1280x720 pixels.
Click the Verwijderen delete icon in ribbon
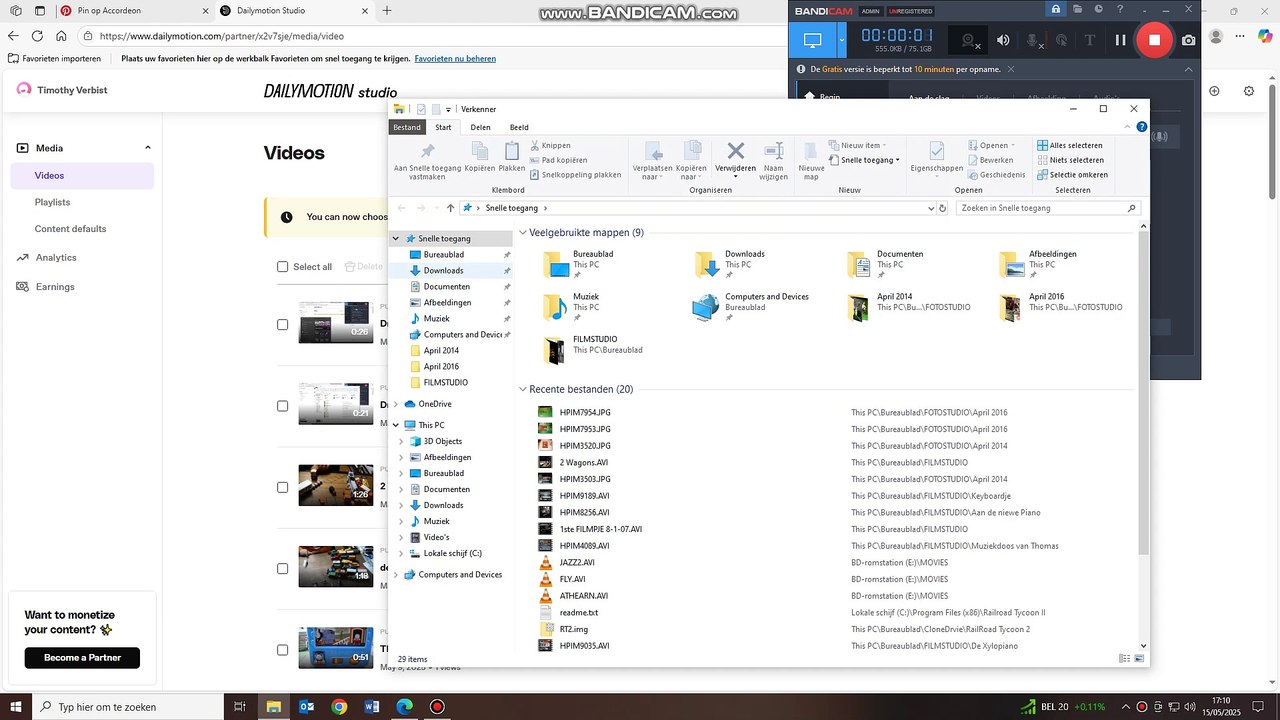[735, 151]
